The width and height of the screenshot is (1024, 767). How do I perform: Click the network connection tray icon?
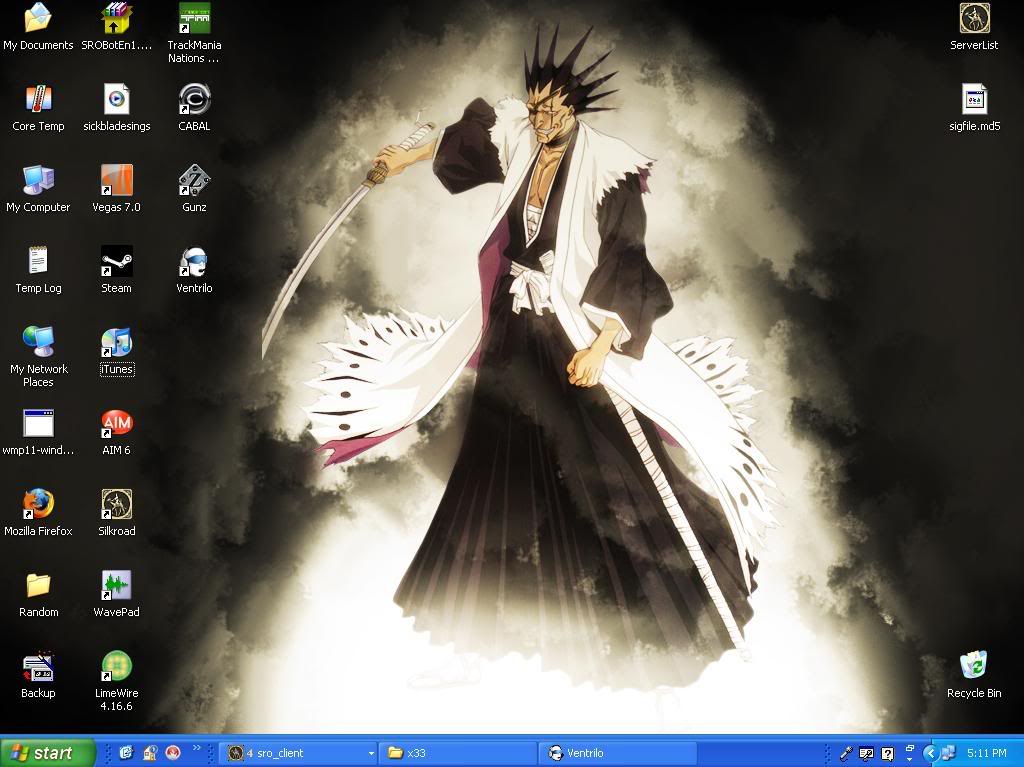tap(948, 753)
